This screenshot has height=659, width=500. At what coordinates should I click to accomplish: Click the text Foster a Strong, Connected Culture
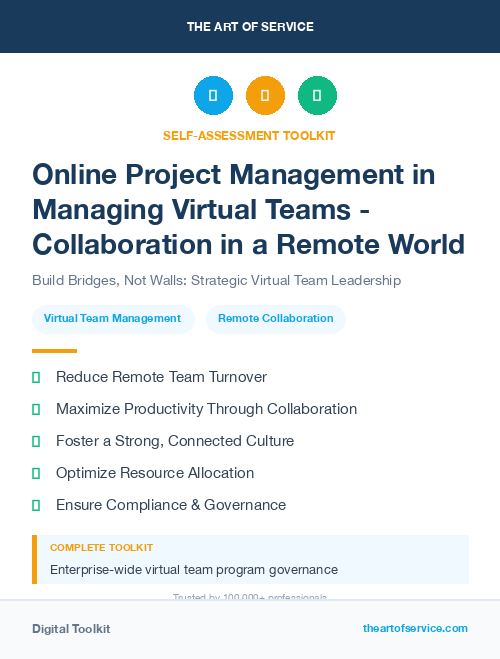(175, 441)
